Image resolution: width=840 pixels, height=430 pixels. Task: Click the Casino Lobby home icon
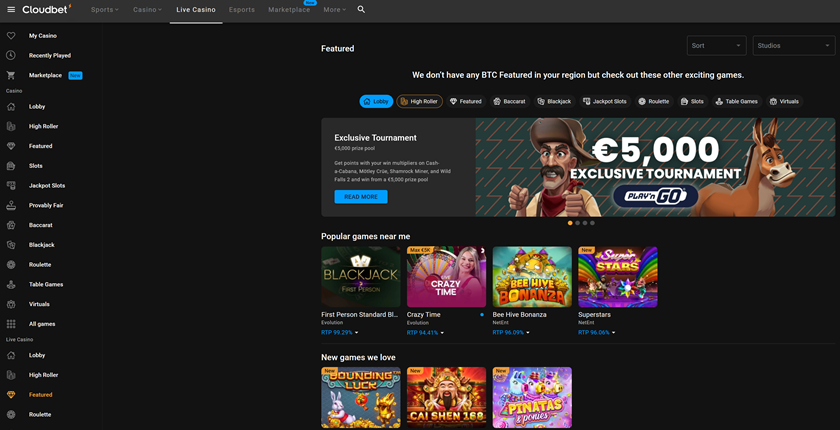coord(11,107)
